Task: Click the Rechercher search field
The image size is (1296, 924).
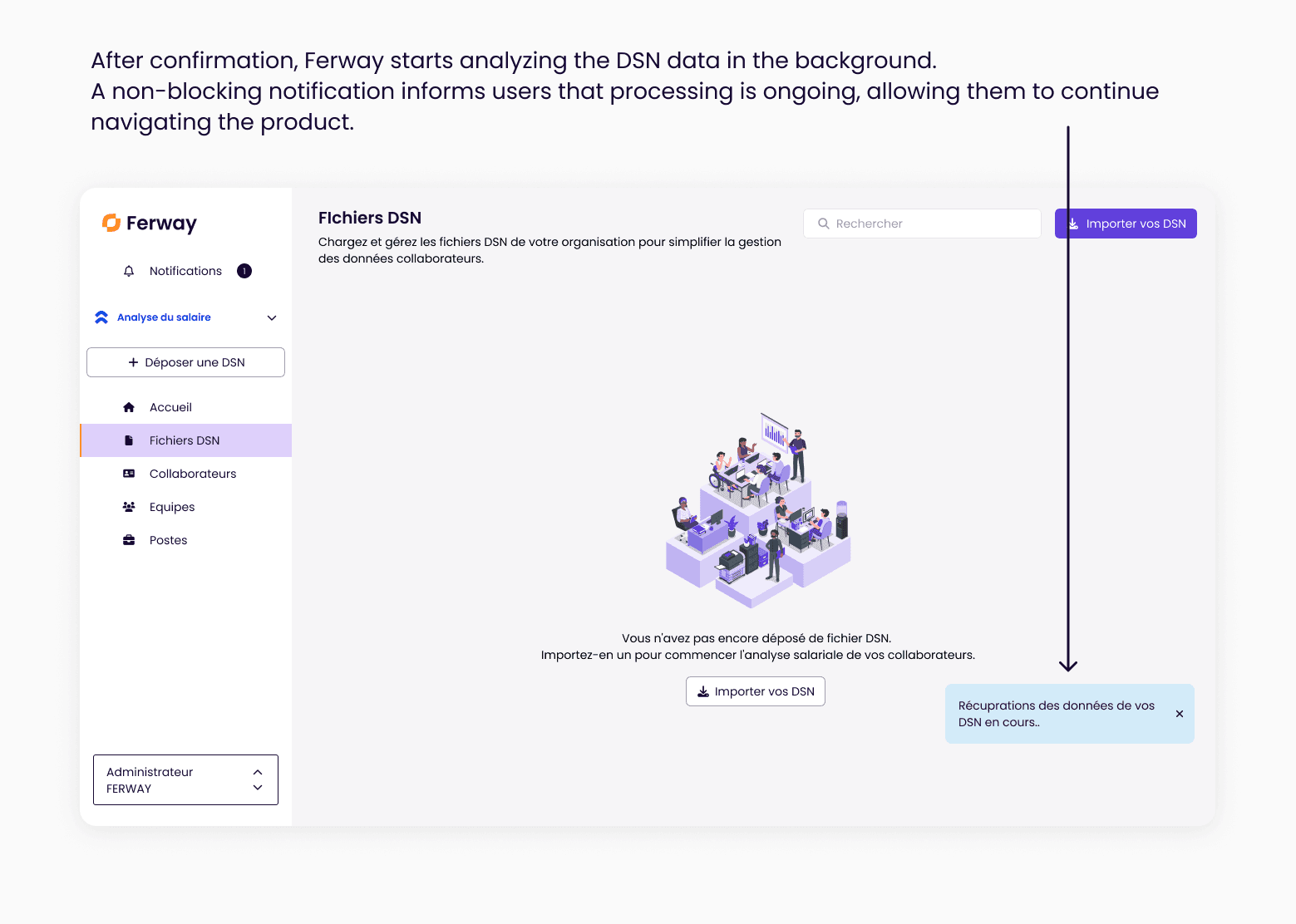Action: coord(922,224)
